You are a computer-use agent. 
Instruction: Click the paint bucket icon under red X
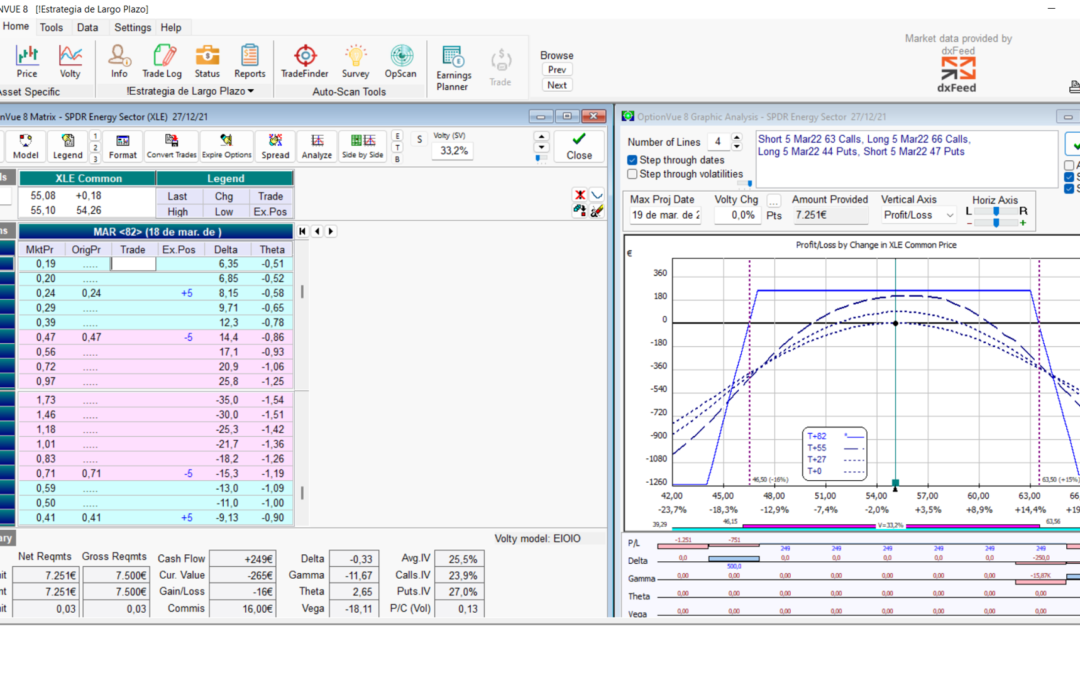point(580,211)
